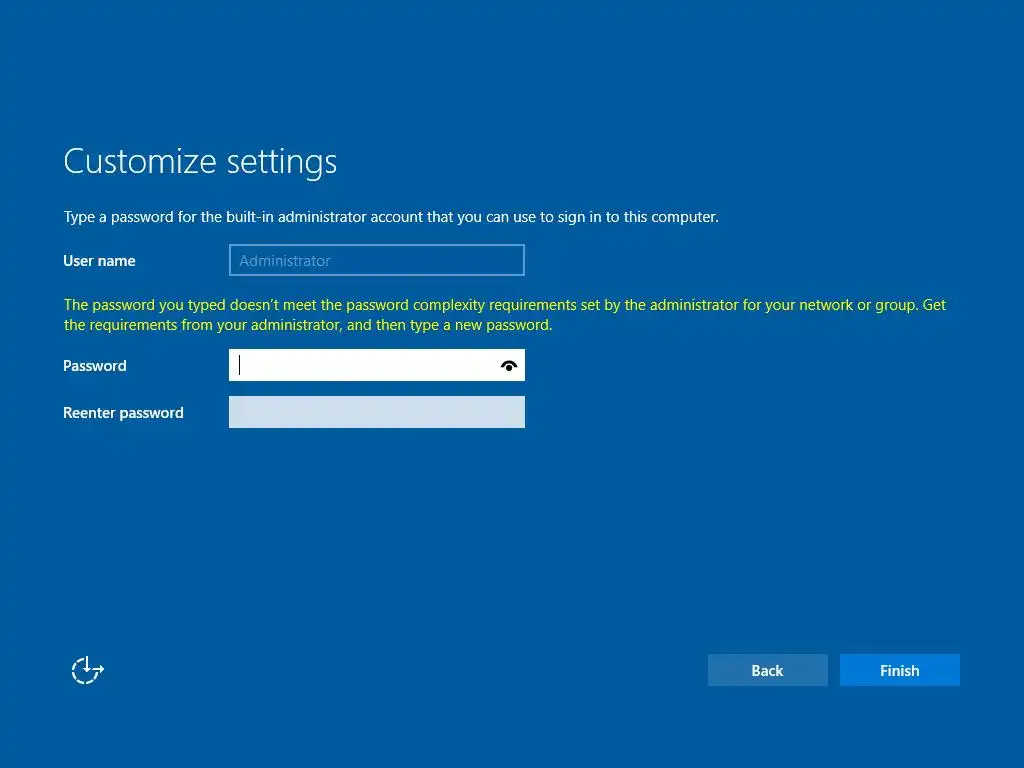Image resolution: width=1024 pixels, height=768 pixels.
Task: Click the Administrator user name box
Action: click(377, 260)
